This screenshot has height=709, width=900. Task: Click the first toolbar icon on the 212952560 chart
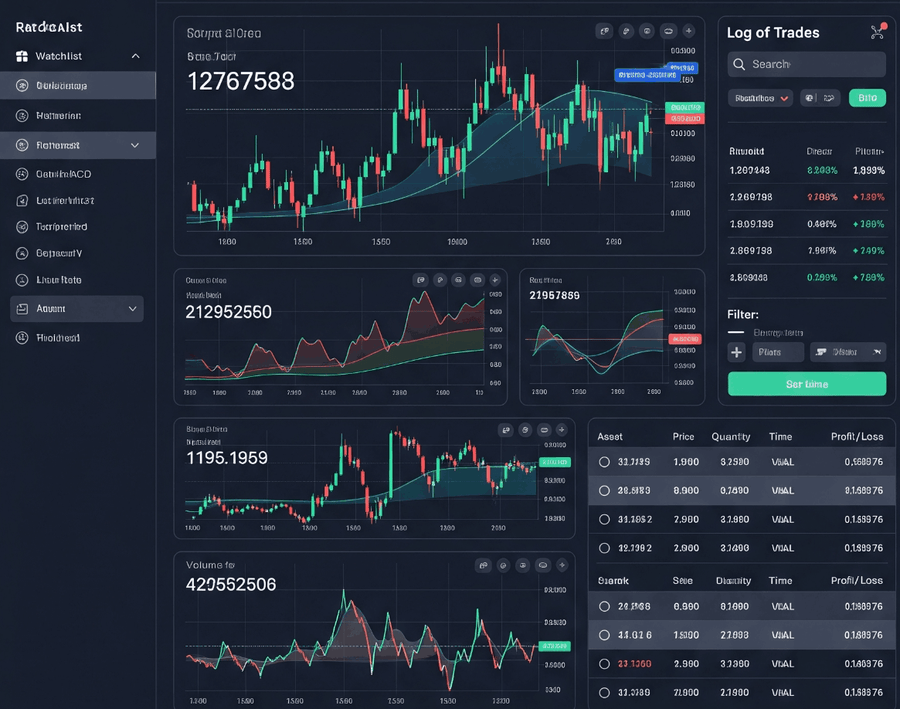421,280
